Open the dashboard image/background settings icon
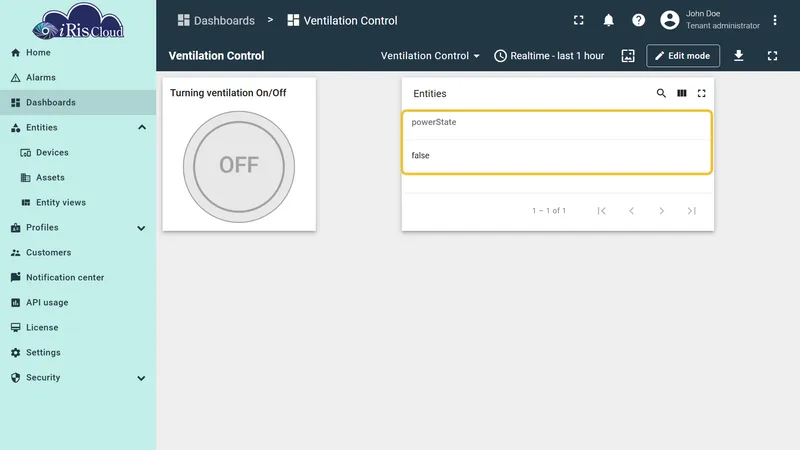 pyautogui.click(x=628, y=56)
